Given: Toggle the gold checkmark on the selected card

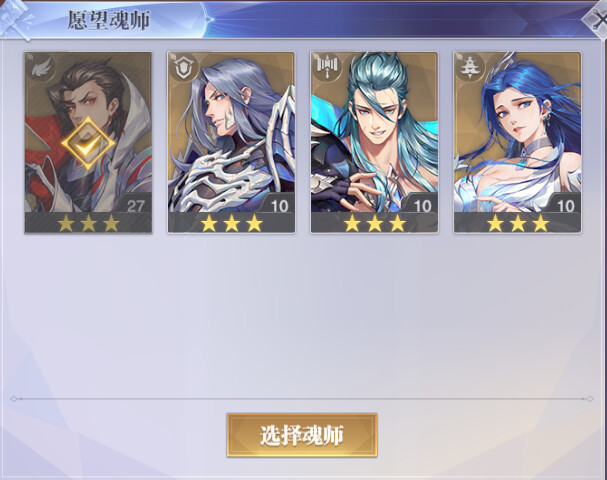Looking at the screenshot, I should pos(88,143).
